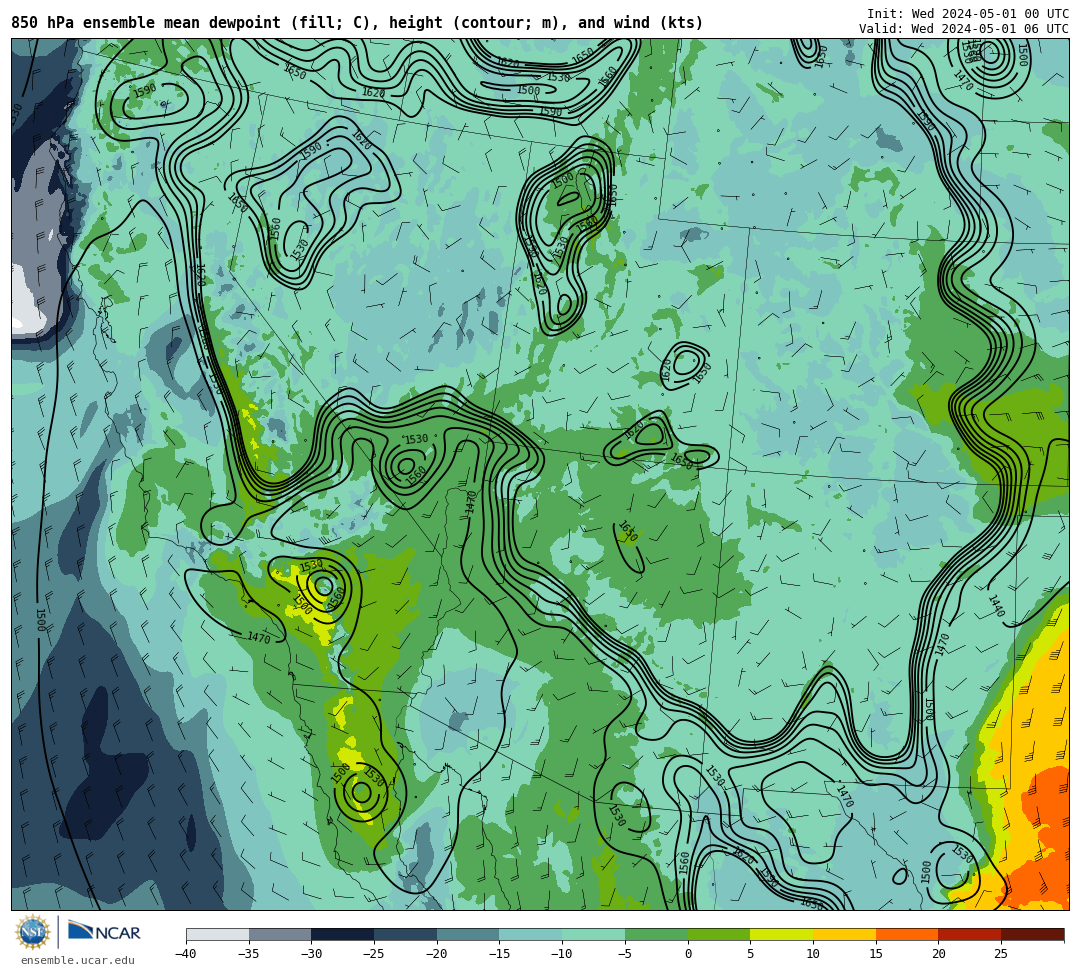Pick the dark brown above-25 colorbar segment

coord(1032,934)
